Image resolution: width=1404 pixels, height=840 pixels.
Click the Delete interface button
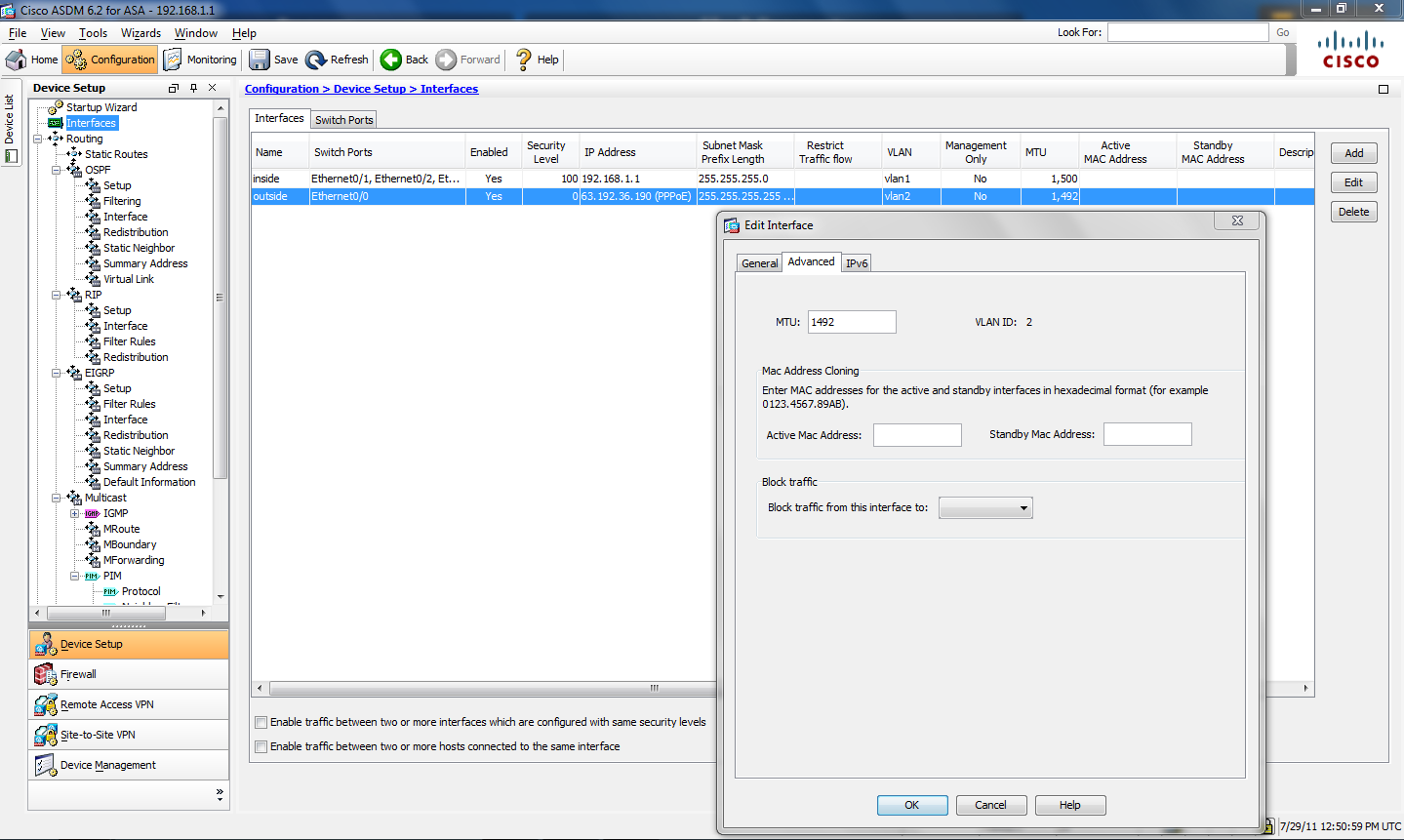[x=1353, y=212]
